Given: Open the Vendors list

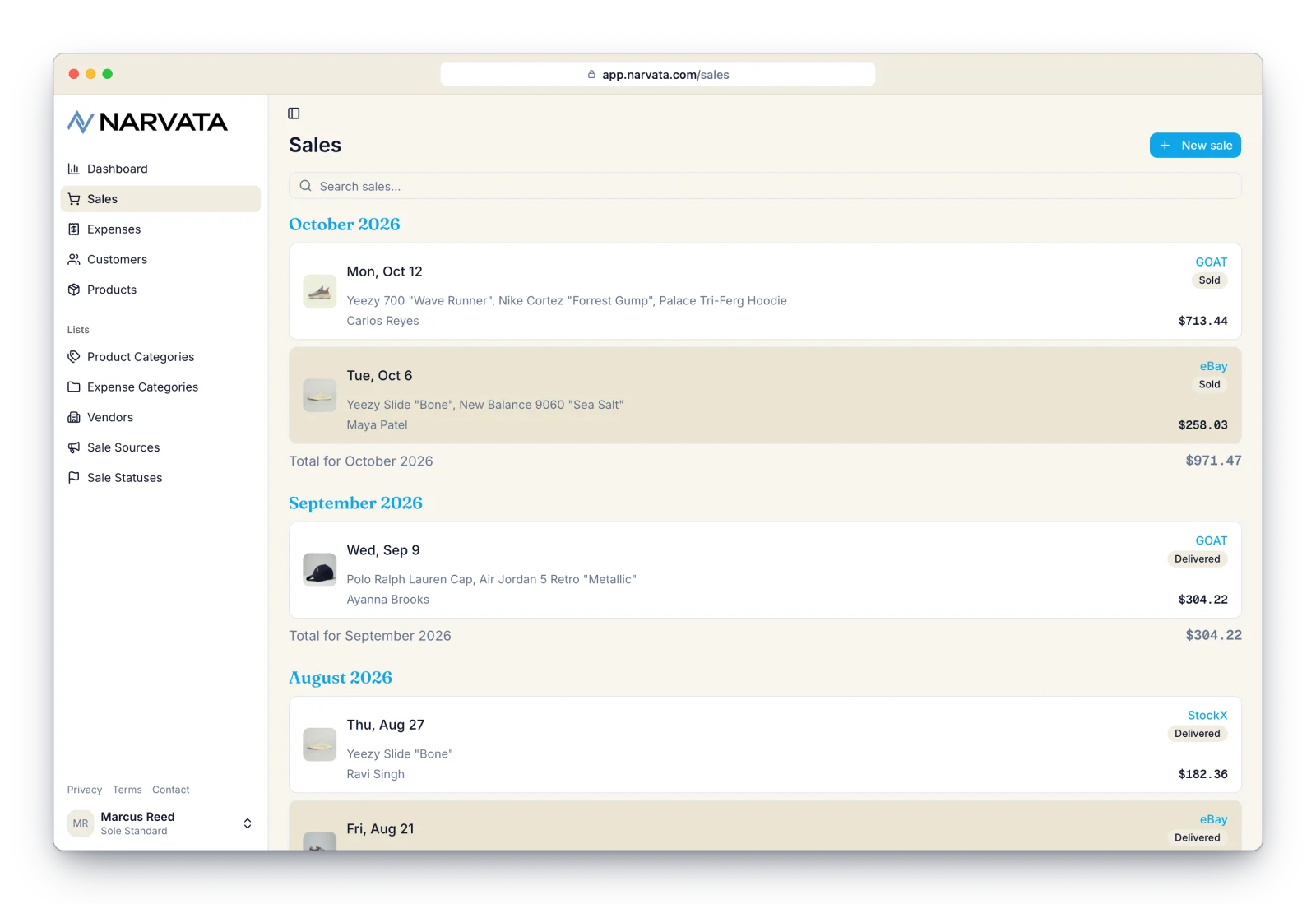Looking at the screenshot, I should tap(160, 417).
